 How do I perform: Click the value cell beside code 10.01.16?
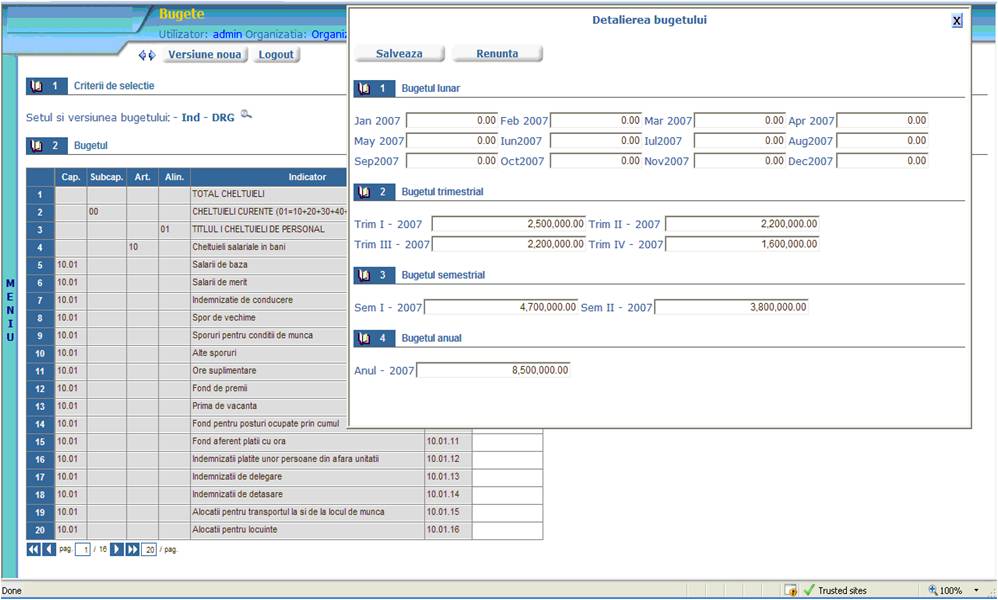pos(507,530)
